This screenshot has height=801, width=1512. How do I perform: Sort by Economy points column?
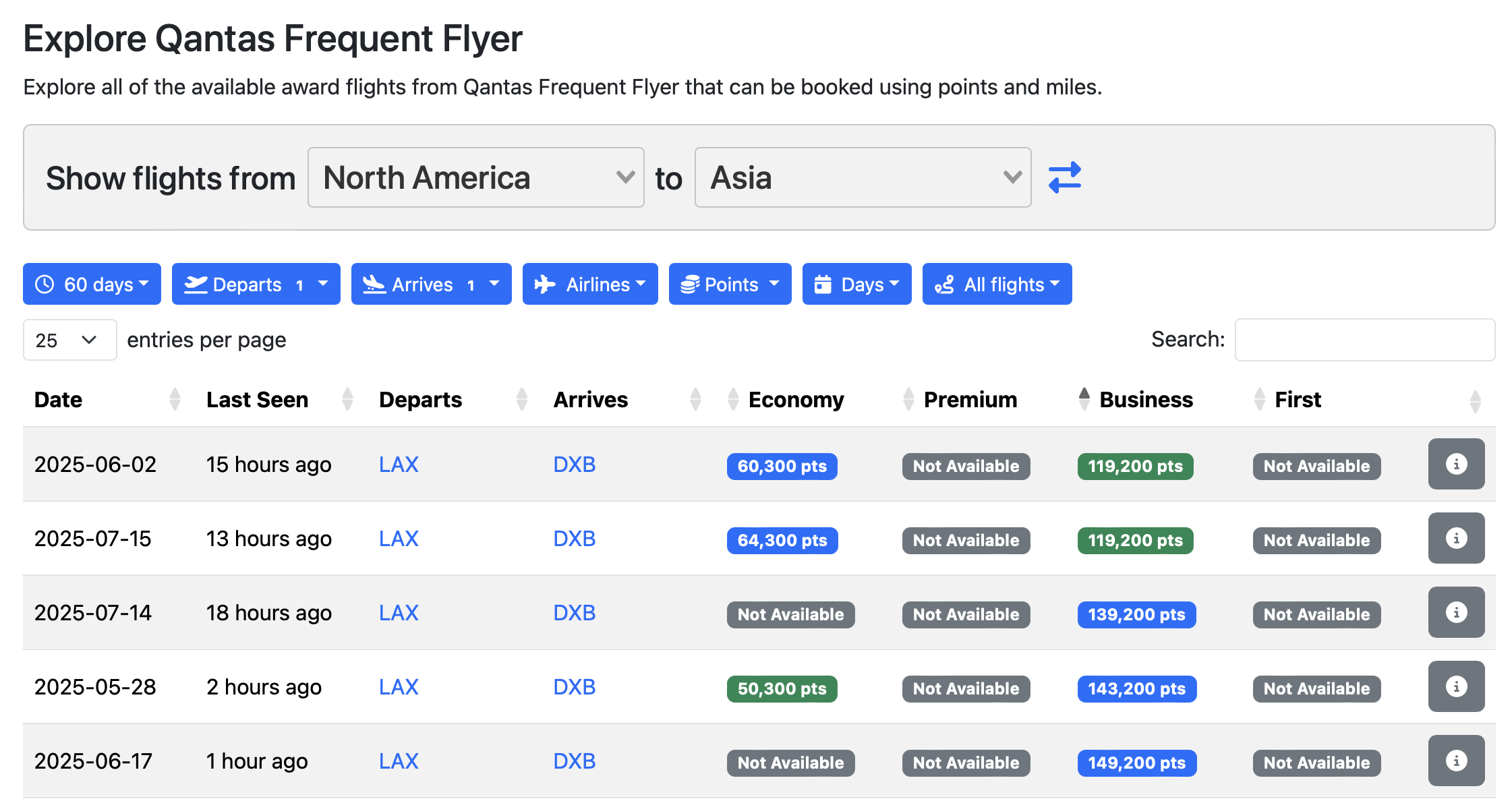796,400
